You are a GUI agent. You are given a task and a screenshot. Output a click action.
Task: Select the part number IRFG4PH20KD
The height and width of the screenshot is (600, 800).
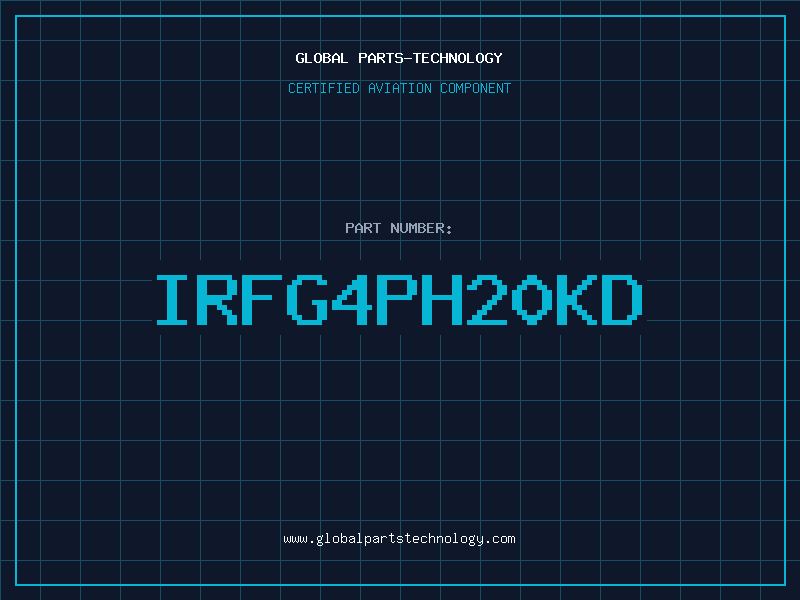399,300
